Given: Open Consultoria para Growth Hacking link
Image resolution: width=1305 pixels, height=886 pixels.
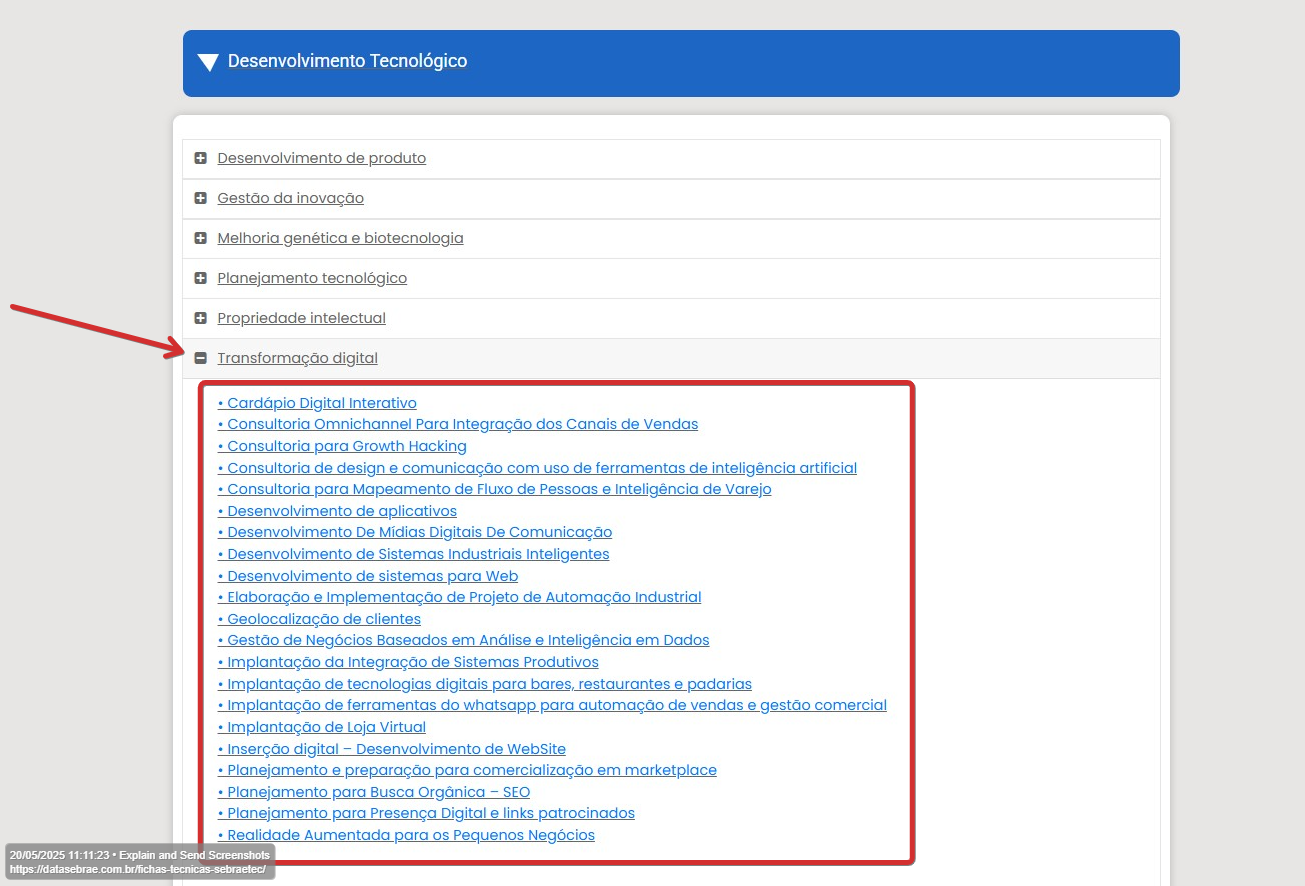Looking at the screenshot, I should tap(342, 446).
